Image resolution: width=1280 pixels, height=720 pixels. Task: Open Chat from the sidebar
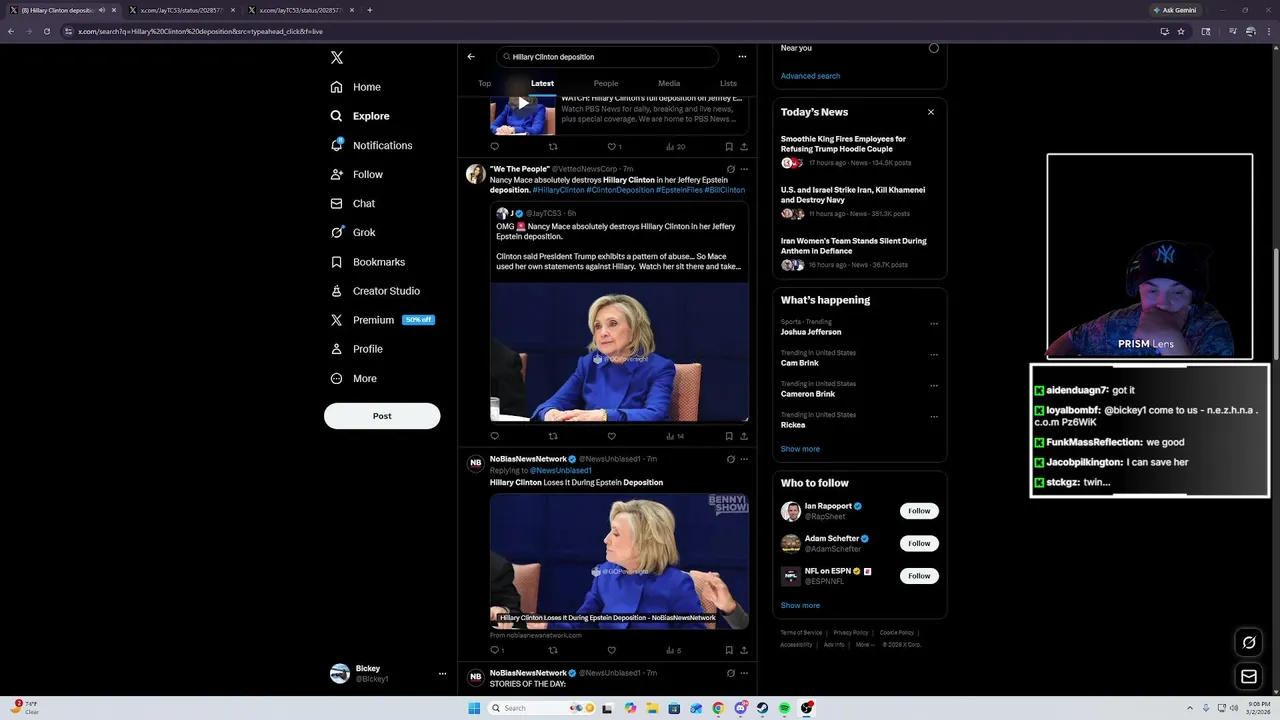click(352, 203)
